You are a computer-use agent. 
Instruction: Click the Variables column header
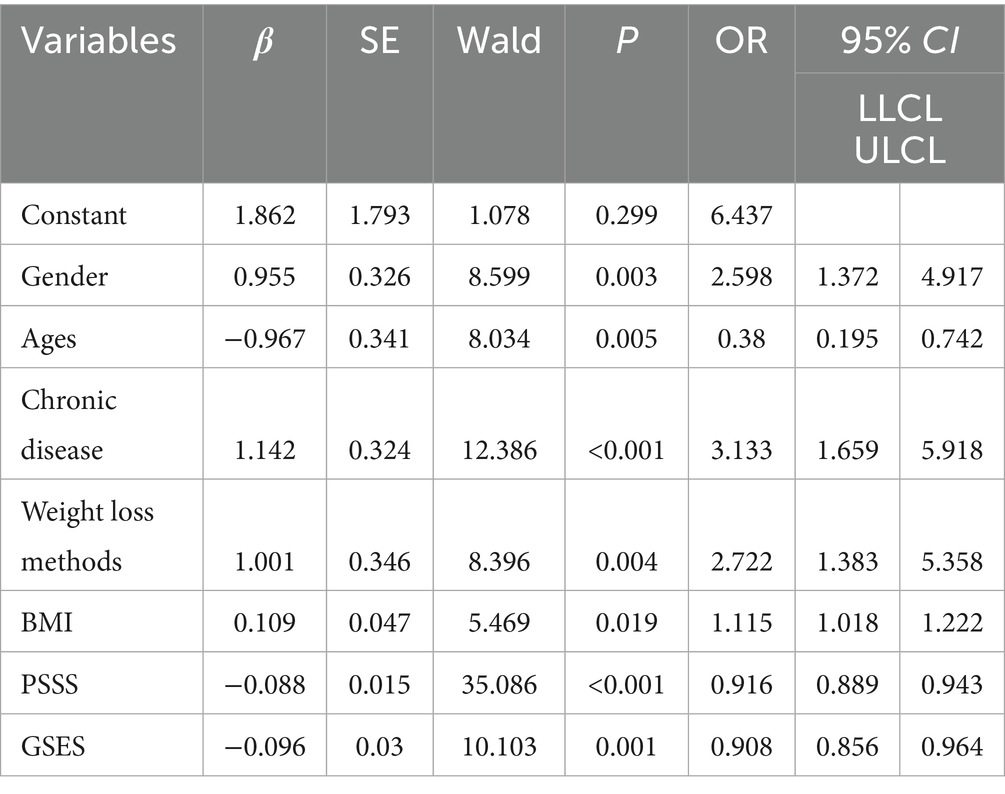coord(99,41)
